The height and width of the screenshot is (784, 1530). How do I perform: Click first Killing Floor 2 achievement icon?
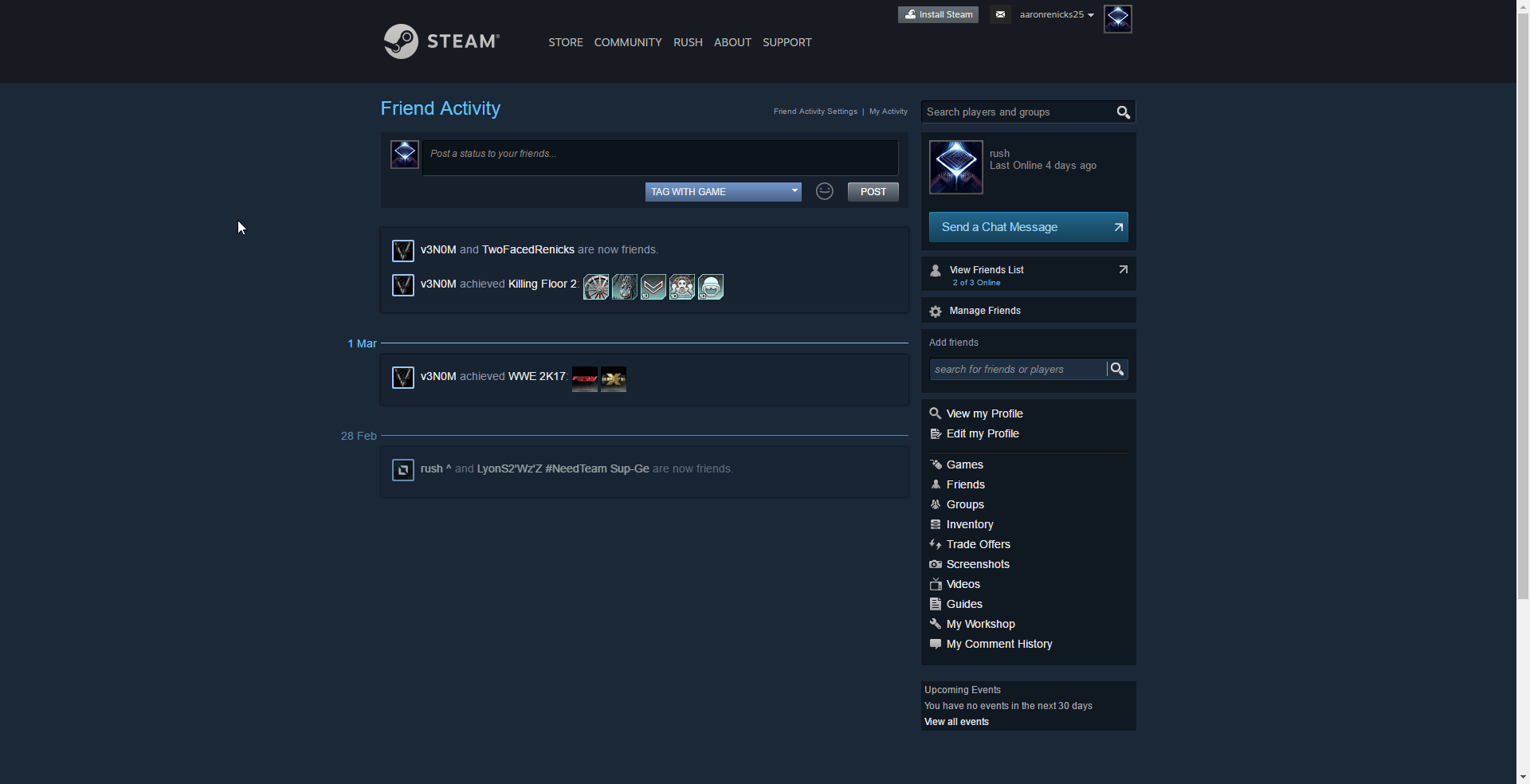(x=596, y=287)
